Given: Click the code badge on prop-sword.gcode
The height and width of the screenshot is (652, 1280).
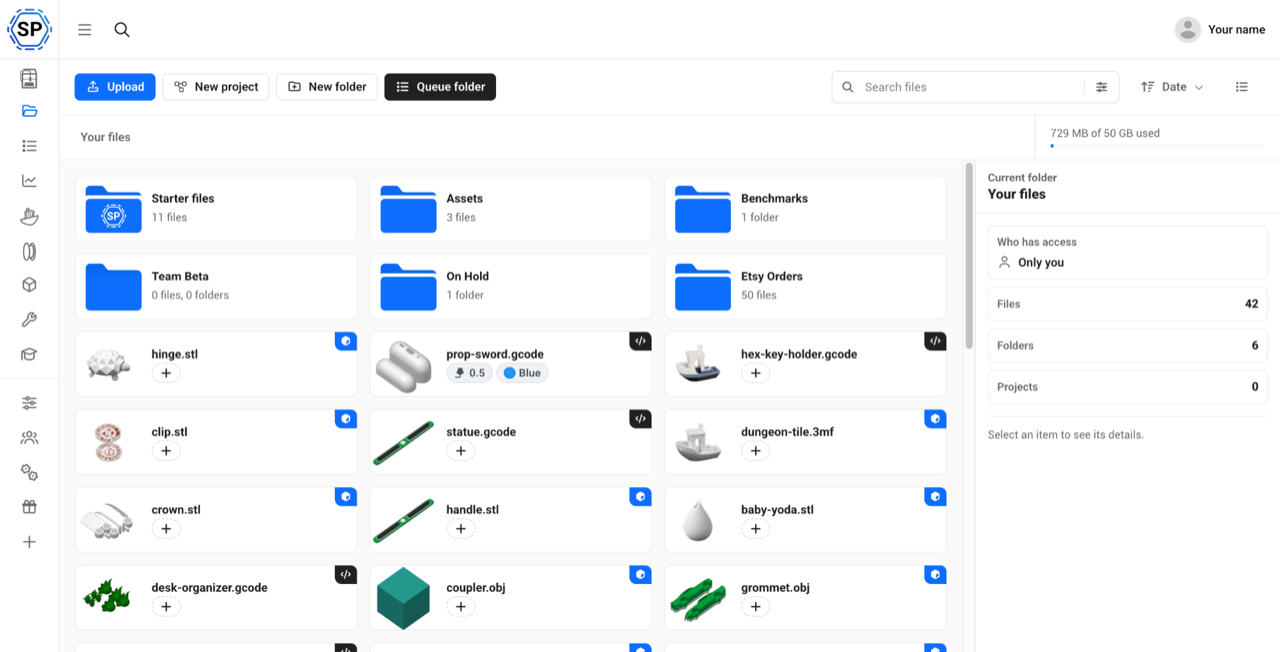Looking at the screenshot, I should click(641, 341).
